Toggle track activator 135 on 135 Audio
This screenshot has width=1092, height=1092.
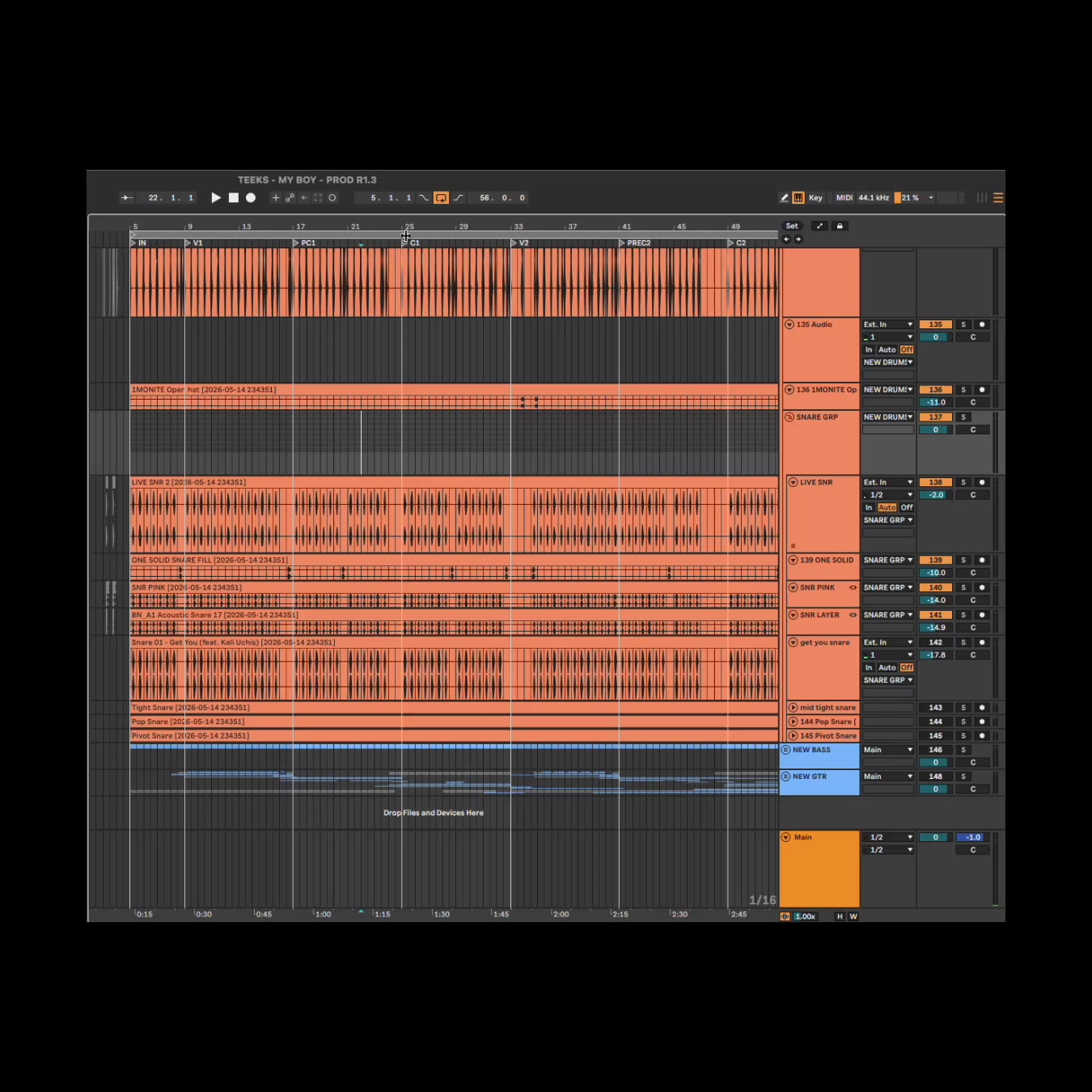coord(936,324)
